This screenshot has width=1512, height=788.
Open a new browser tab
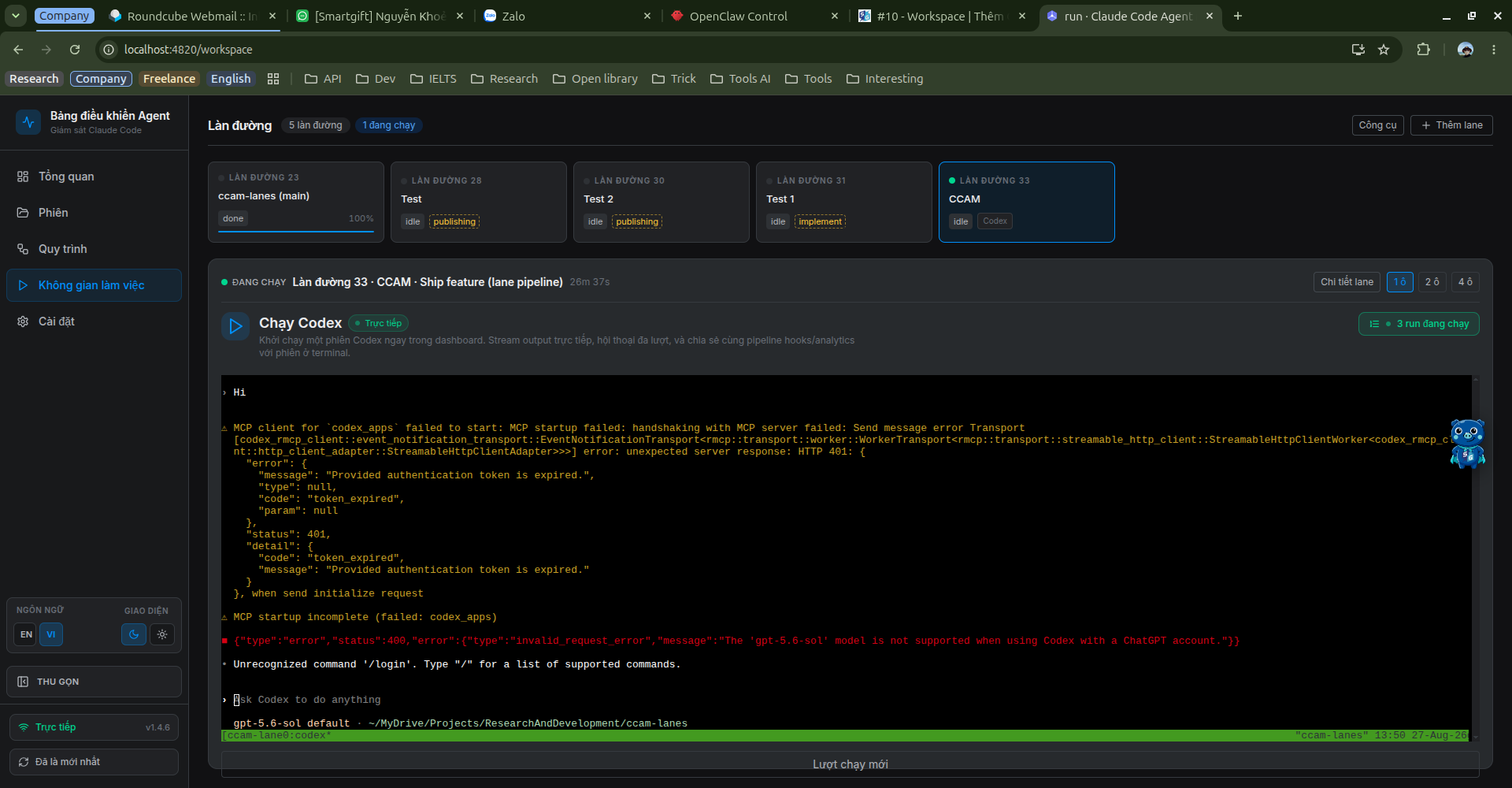(x=1238, y=16)
